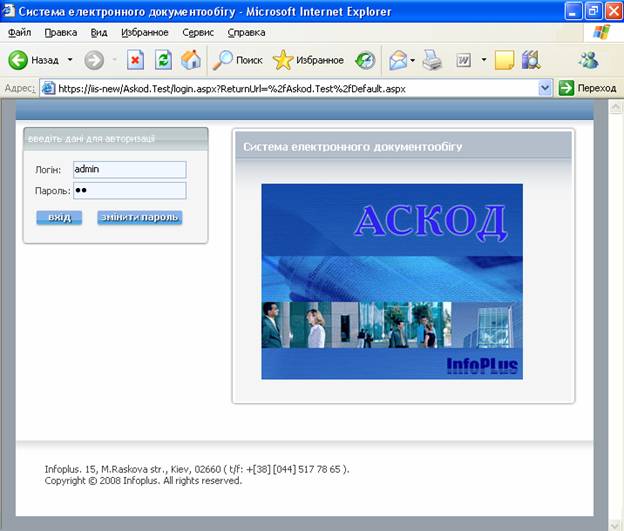624x531 pixels.
Task: Open the Файл menu
Action: pyautogui.click(x=19, y=32)
